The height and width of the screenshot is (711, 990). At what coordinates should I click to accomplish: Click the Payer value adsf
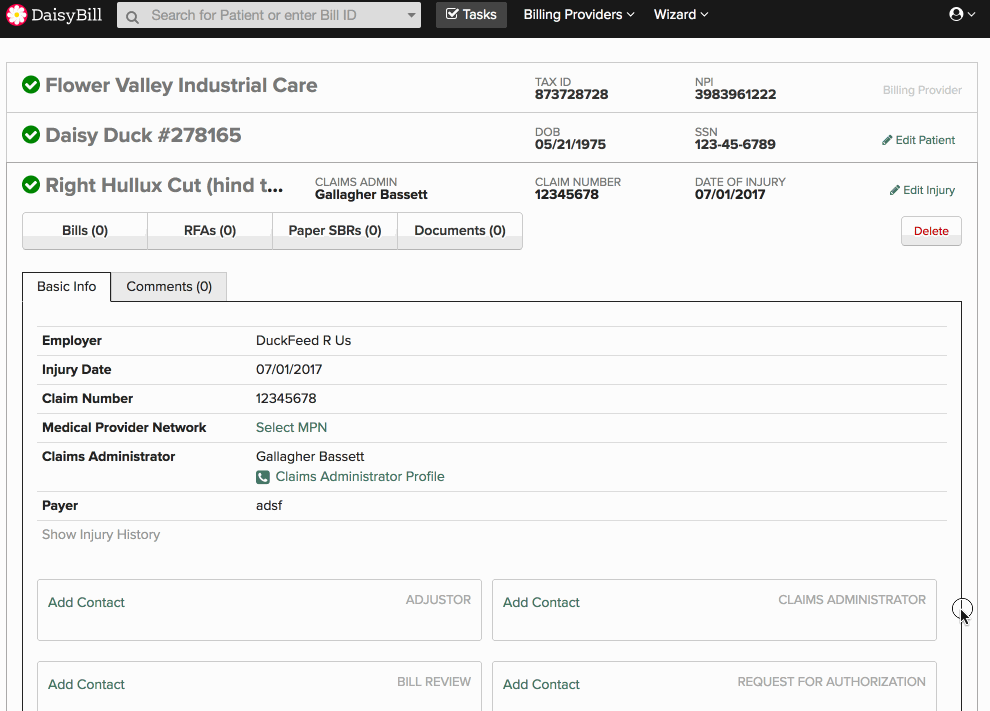point(269,506)
